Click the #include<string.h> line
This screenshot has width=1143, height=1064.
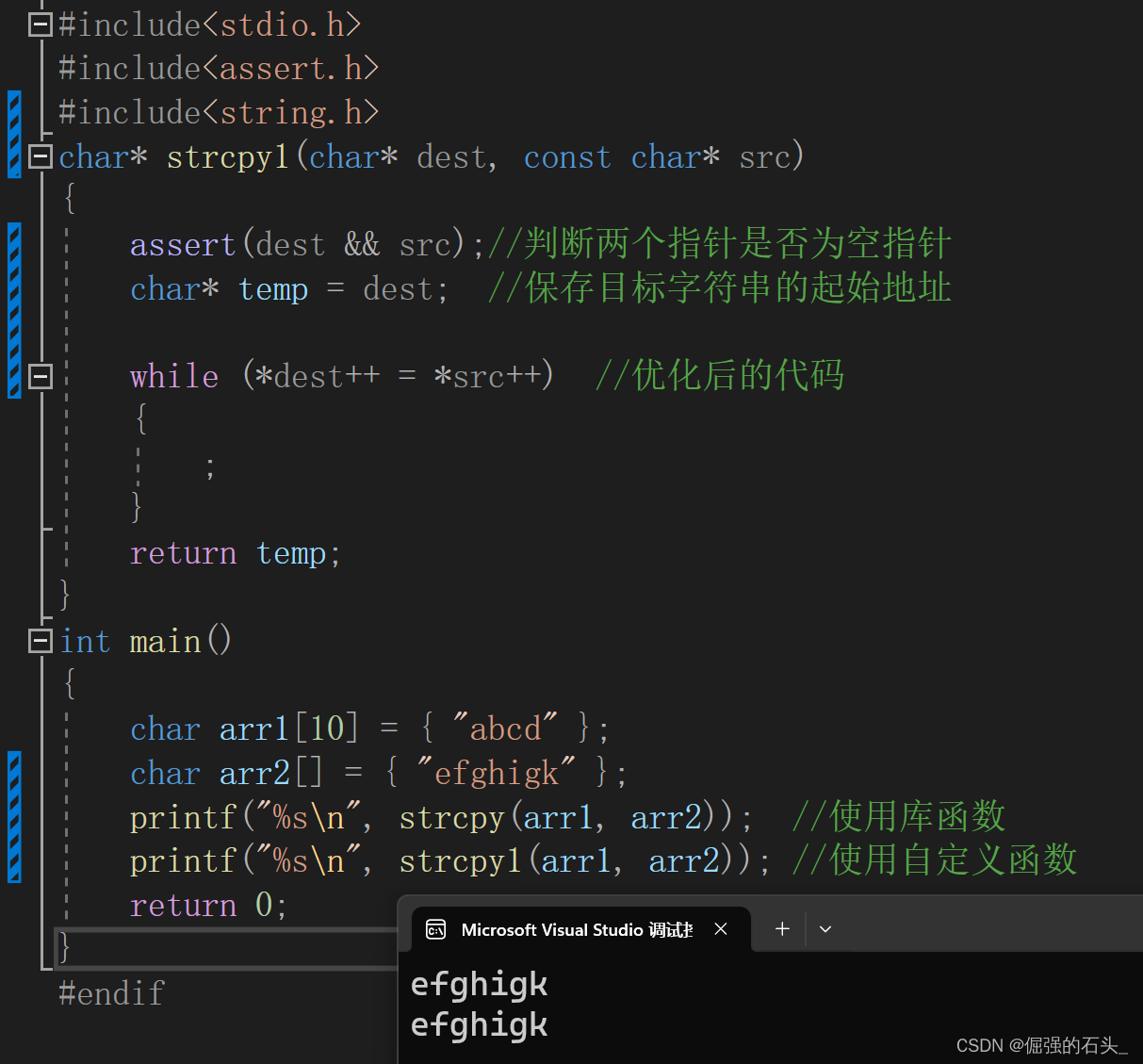tap(219, 113)
